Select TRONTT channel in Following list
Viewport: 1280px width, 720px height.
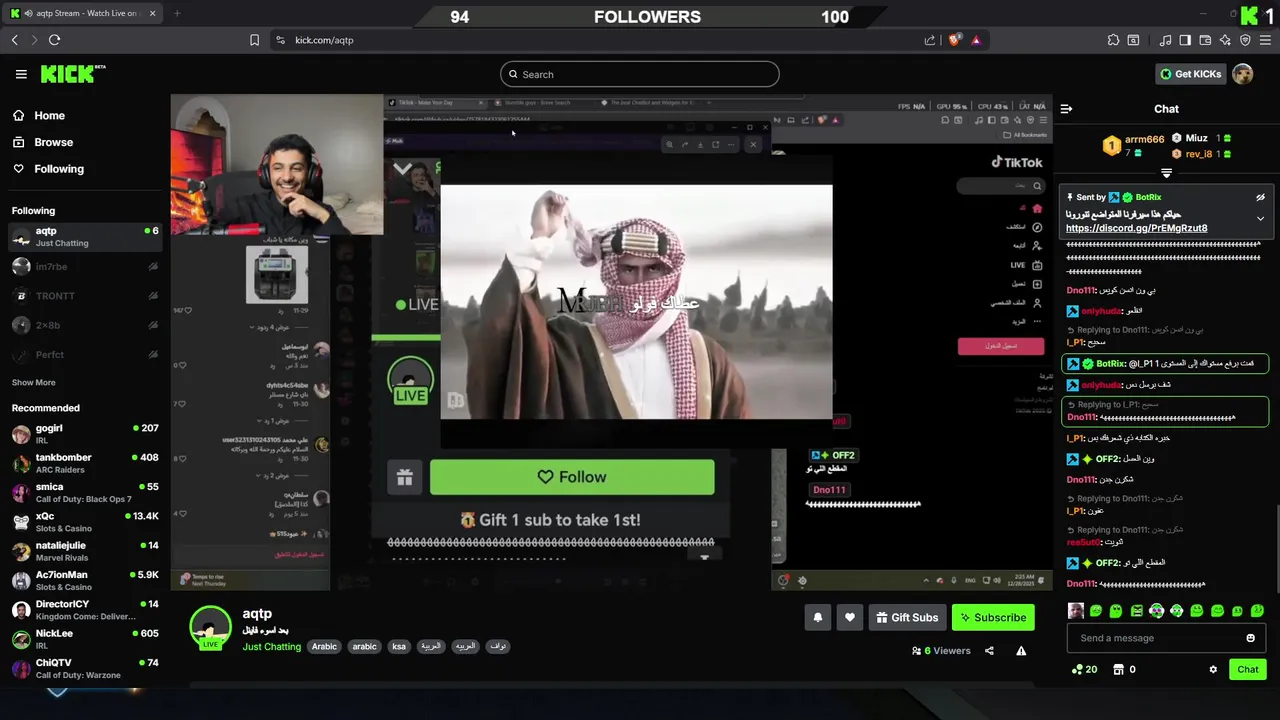85,296
